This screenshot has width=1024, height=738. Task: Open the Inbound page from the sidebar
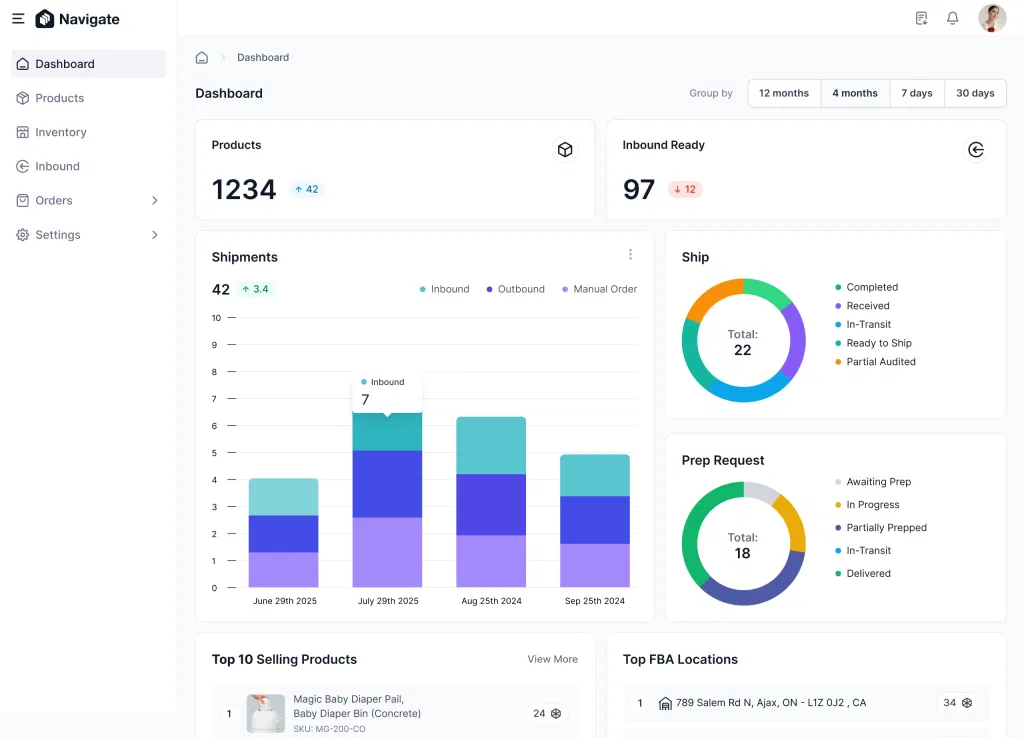click(x=58, y=166)
